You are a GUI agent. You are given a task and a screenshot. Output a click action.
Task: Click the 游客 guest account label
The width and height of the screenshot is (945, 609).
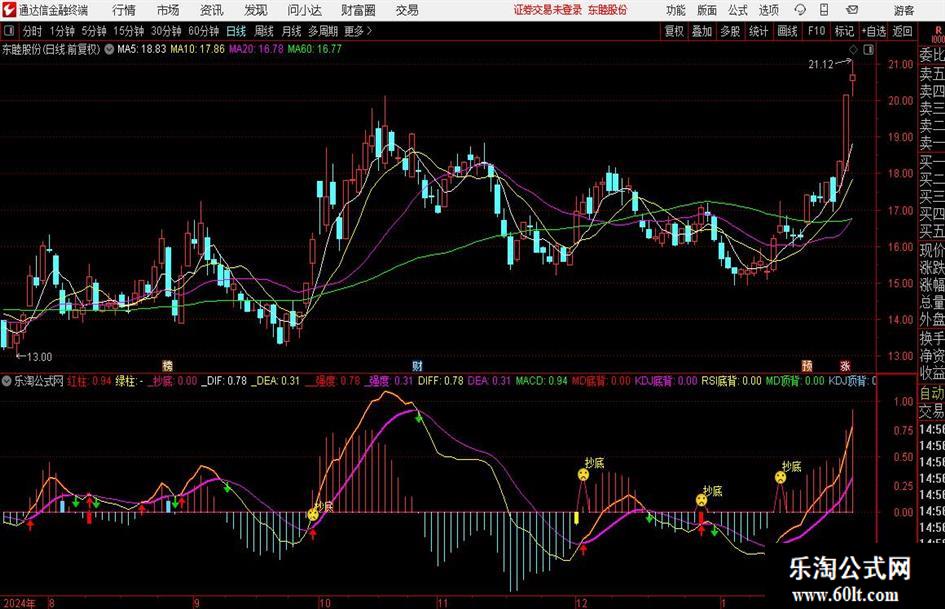(904, 10)
